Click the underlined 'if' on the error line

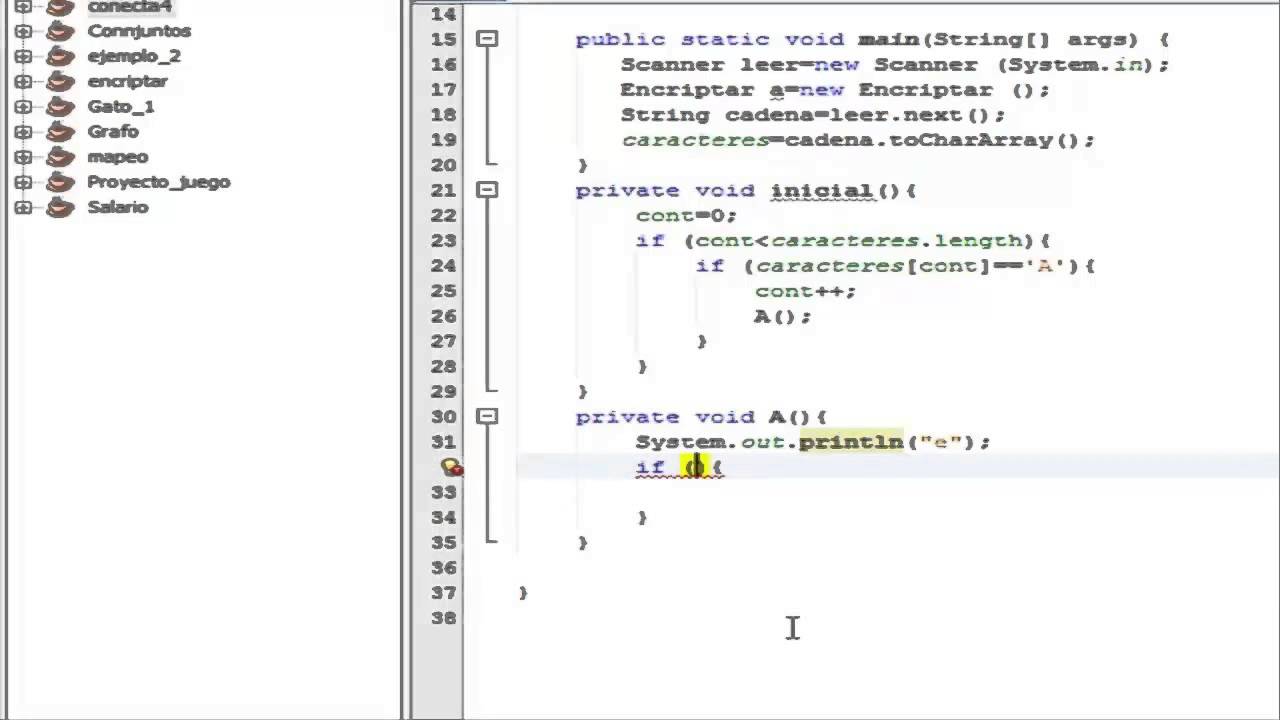click(650, 467)
